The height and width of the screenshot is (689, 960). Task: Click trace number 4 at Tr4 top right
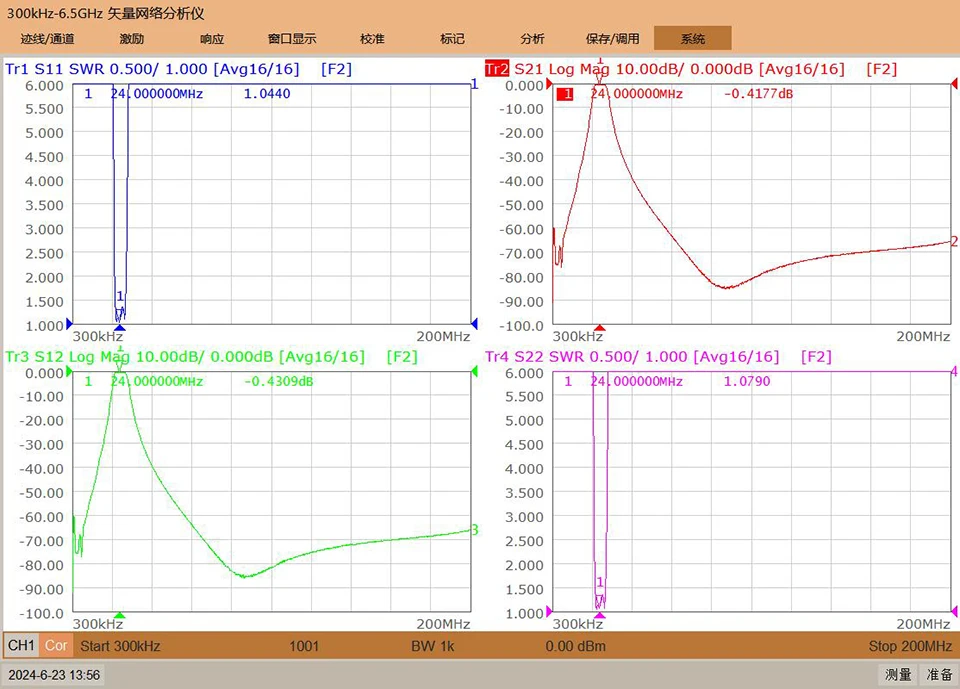[x=954, y=371]
